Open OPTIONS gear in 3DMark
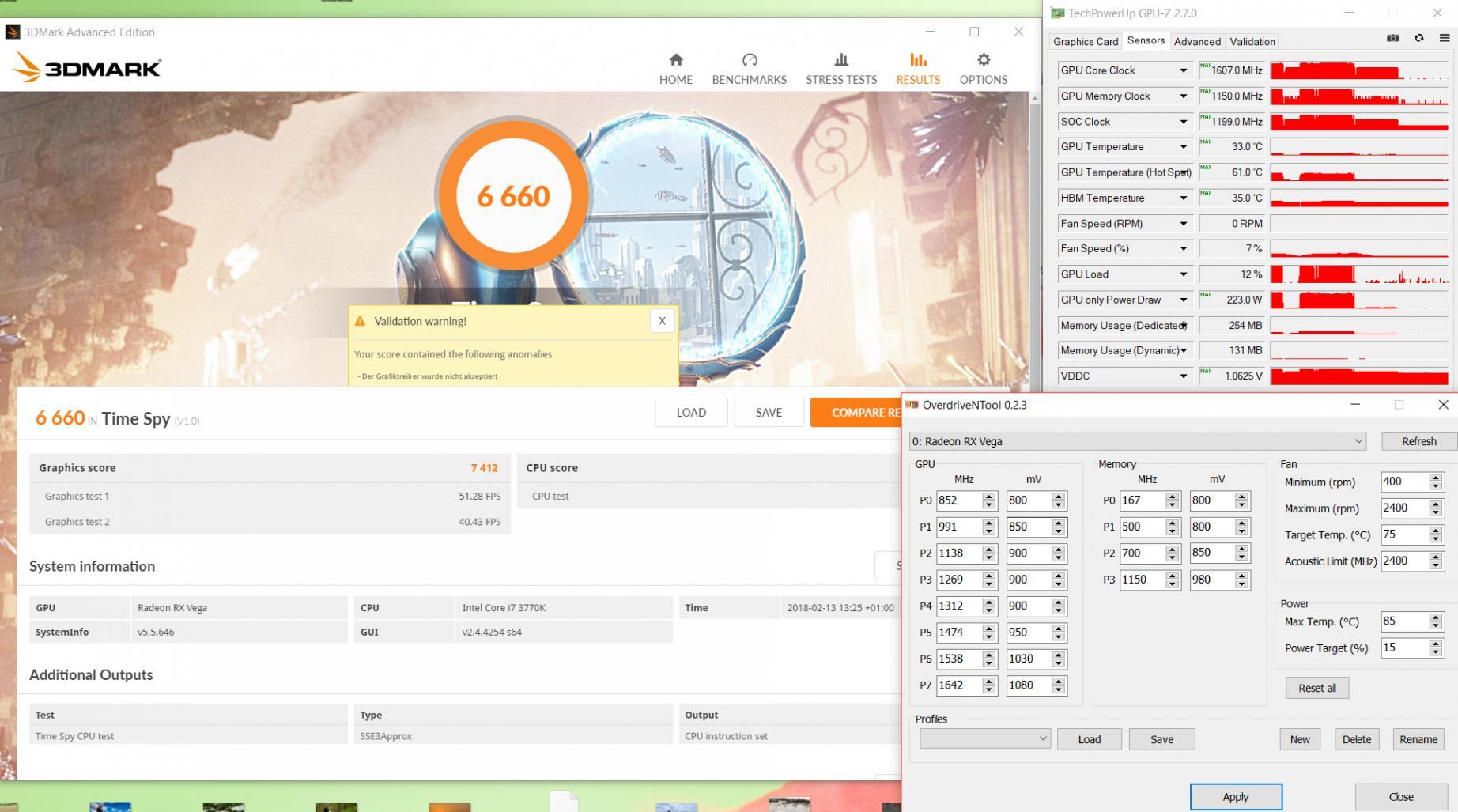Screen dimensions: 1458x812 coord(983,69)
